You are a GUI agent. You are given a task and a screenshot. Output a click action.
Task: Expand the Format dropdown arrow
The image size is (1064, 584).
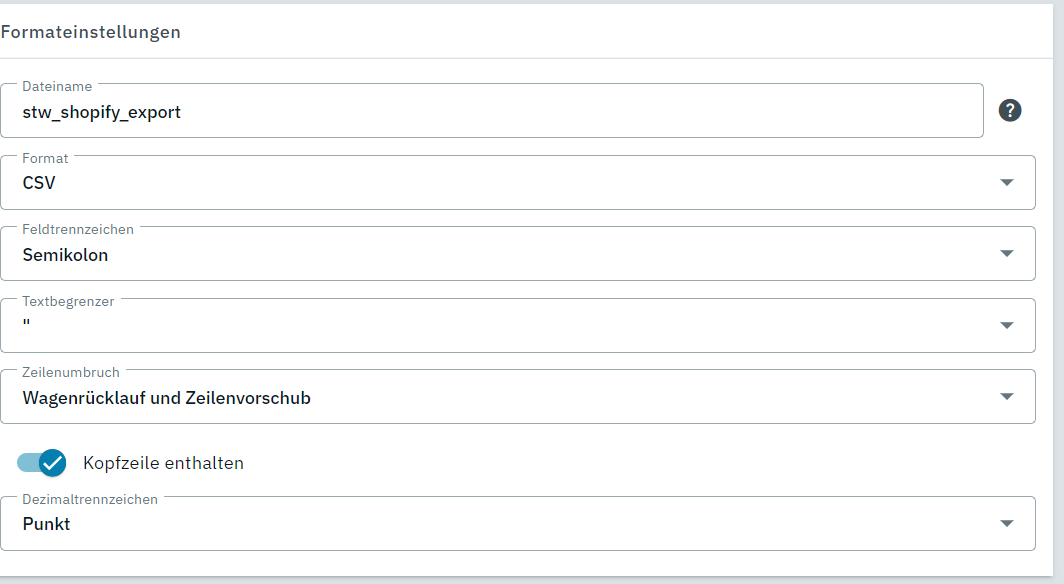pos(1006,182)
